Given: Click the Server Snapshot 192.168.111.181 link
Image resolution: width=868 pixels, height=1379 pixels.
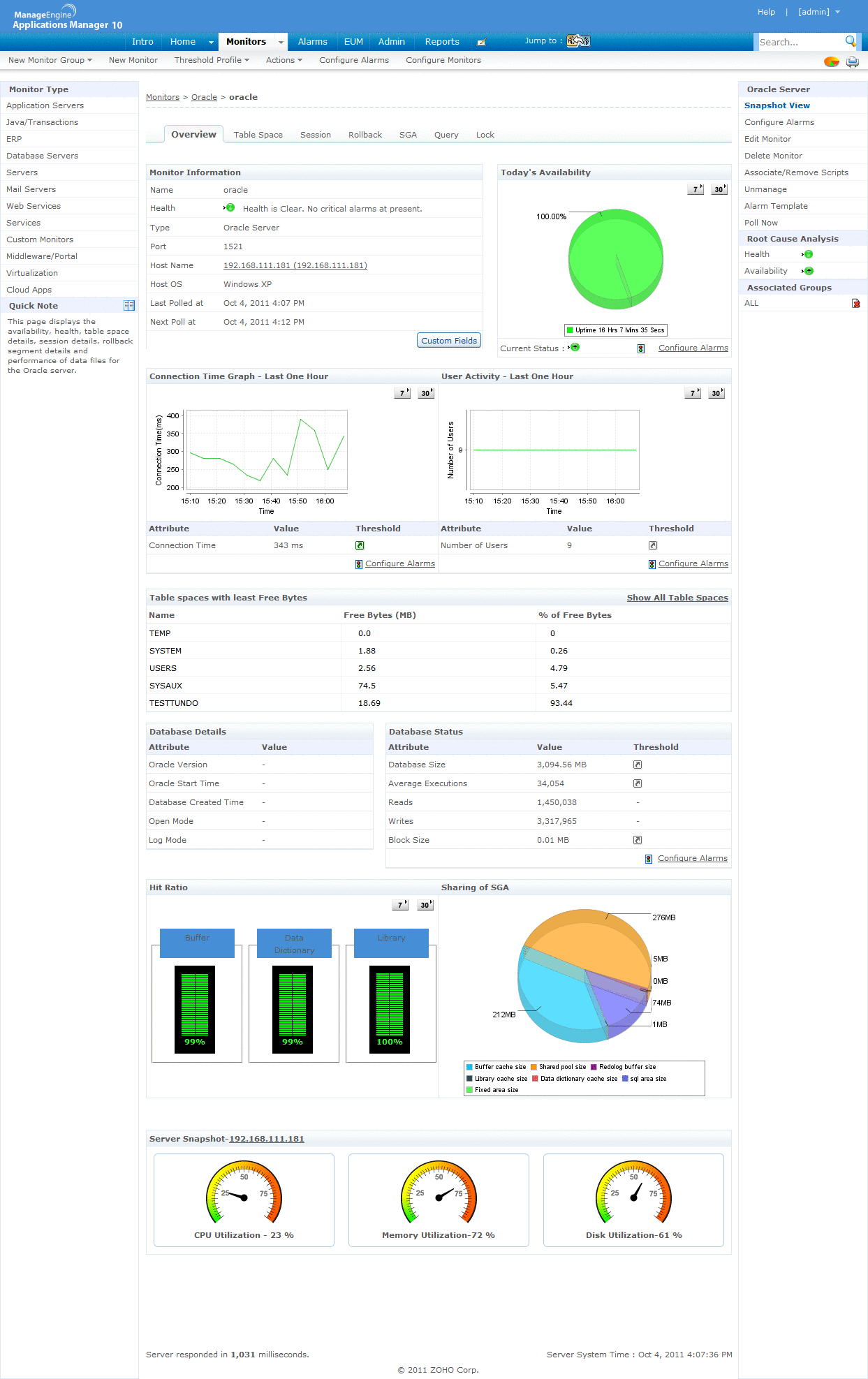Looking at the screenshot, I should (x=267, y=1139).
